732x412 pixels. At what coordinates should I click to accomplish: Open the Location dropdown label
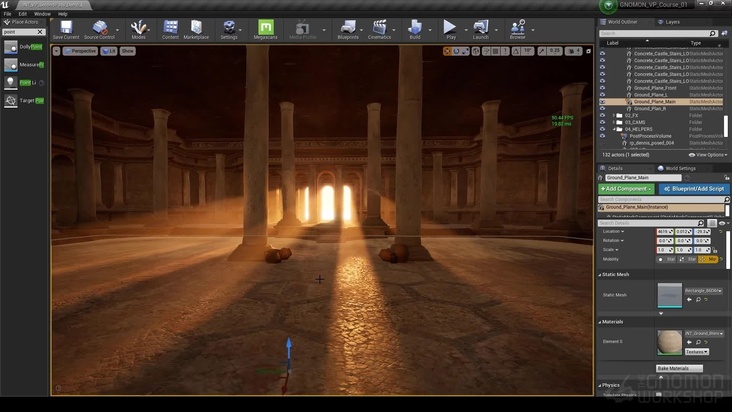(x=613, y=231)
